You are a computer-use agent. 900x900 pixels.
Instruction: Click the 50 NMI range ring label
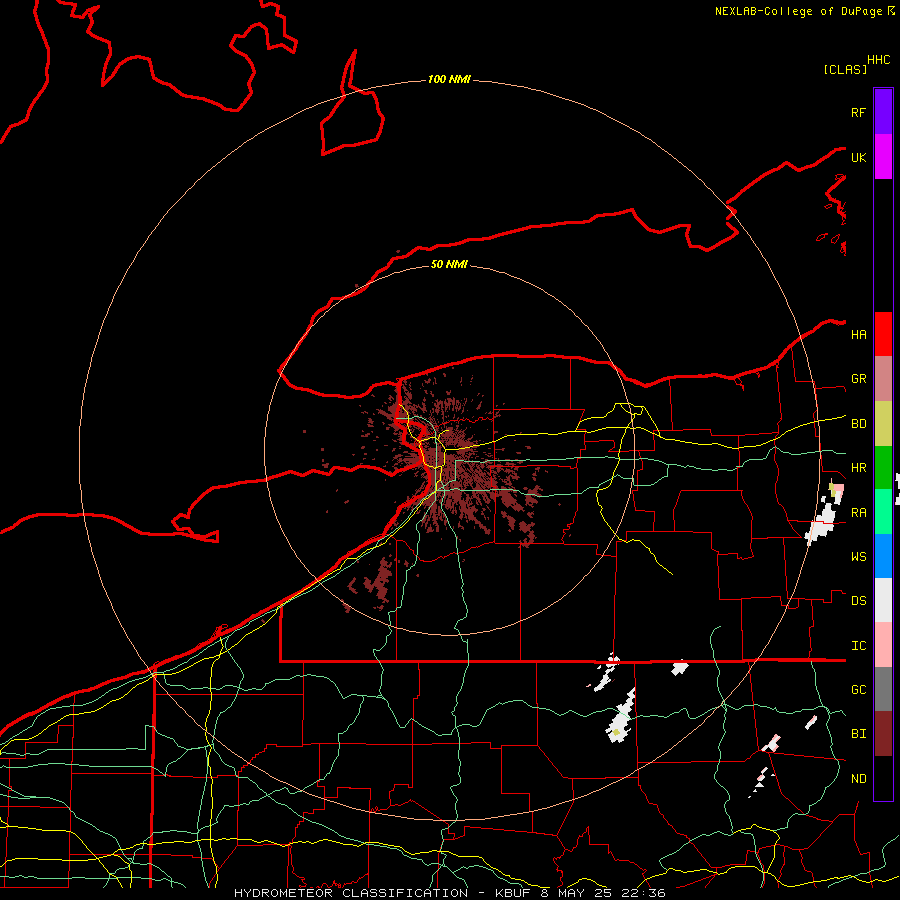click(449, 264)
